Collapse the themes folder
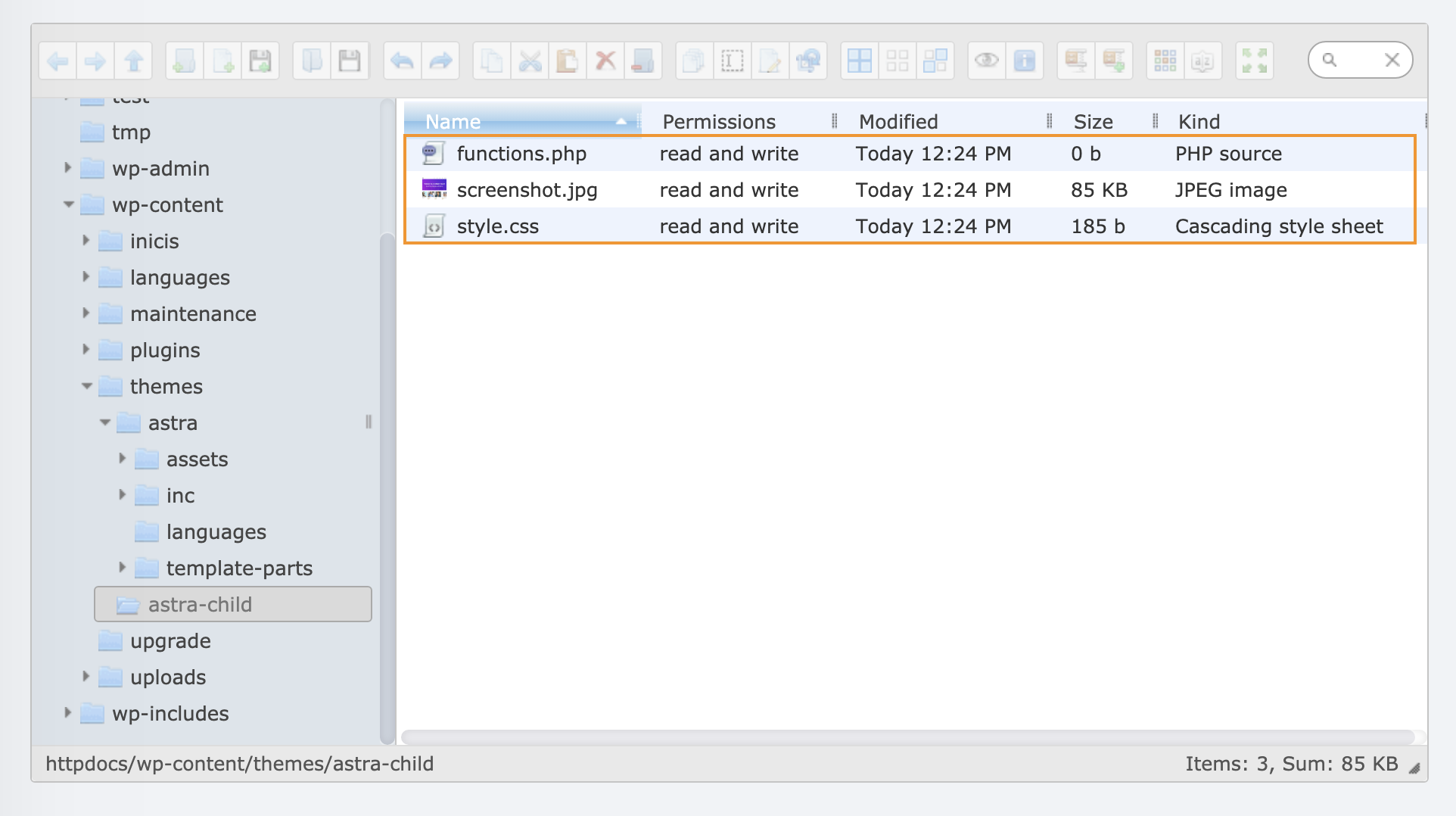This screenshot has width=1456, height=816. coord(86,386)
